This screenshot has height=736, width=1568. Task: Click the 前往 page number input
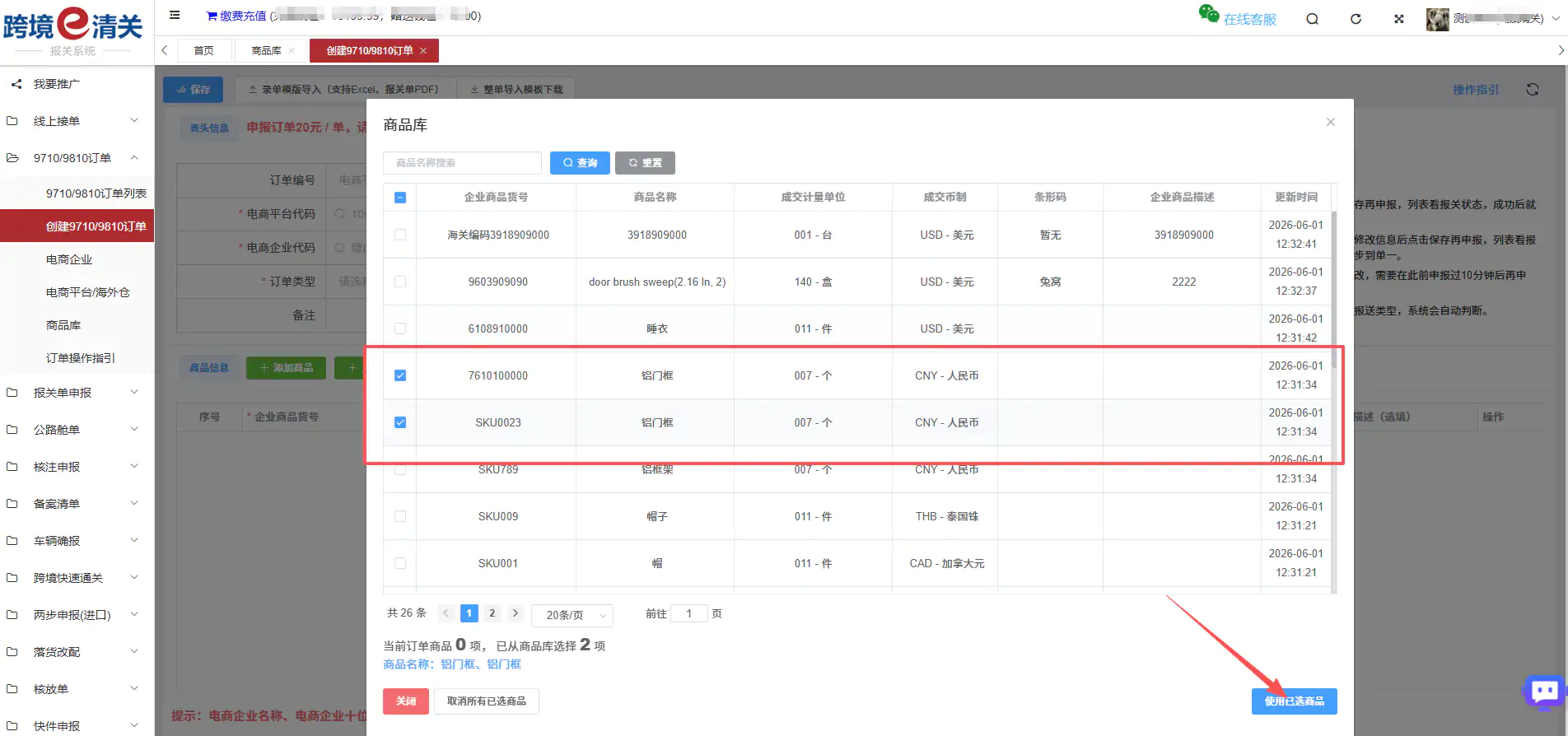pos(689,613)
